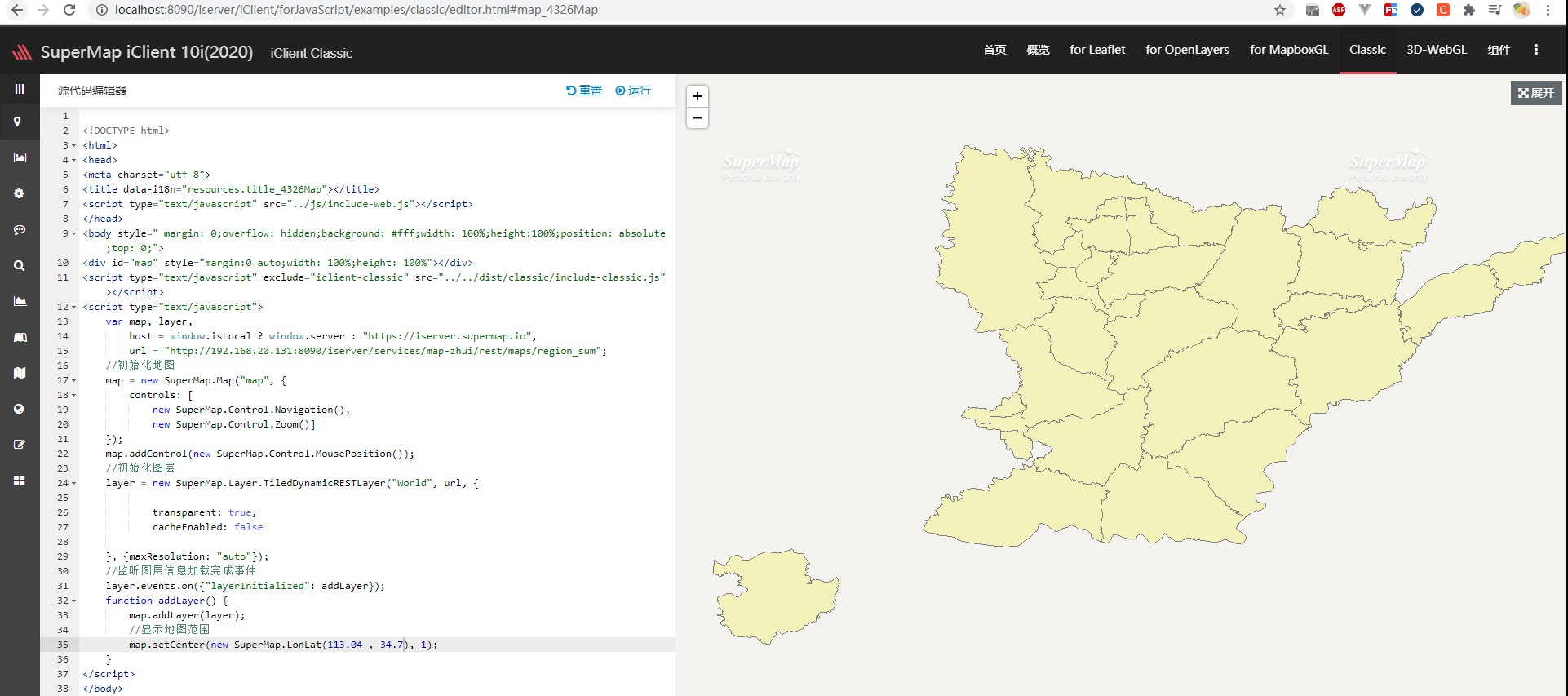Open the comment bubble sidebar category
1568x696 pixels.
[x=20, y=230]
